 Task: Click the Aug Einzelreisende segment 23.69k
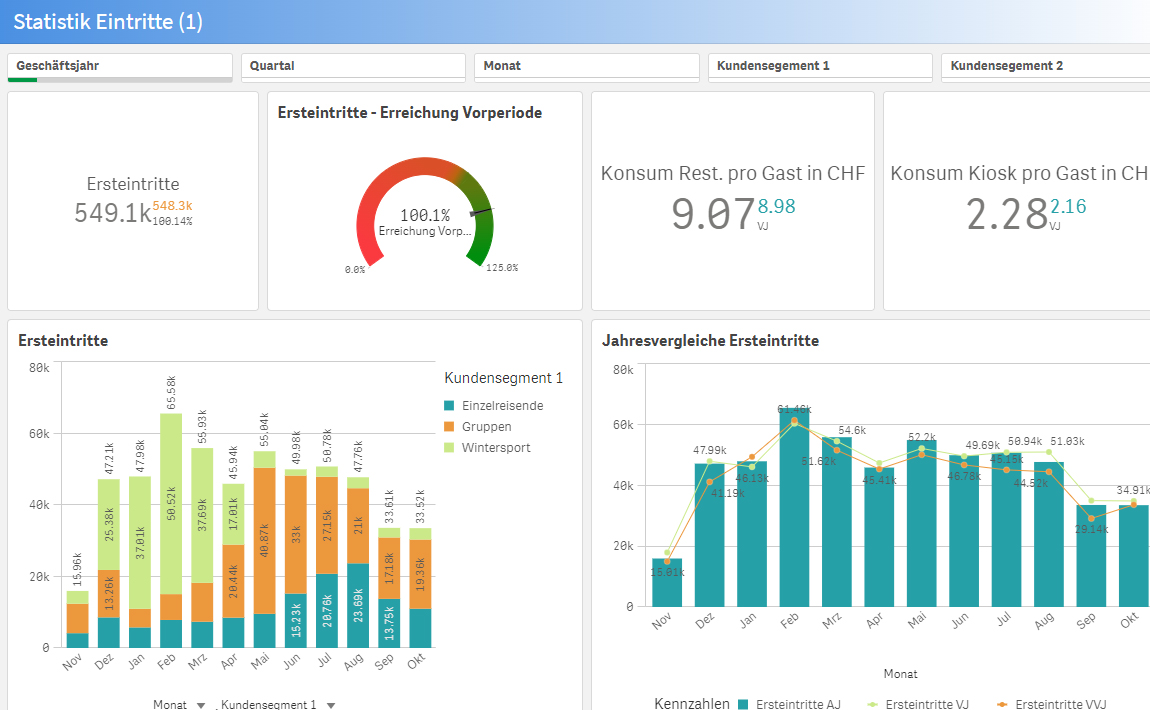pyautogui.click(x=358, y=605)
